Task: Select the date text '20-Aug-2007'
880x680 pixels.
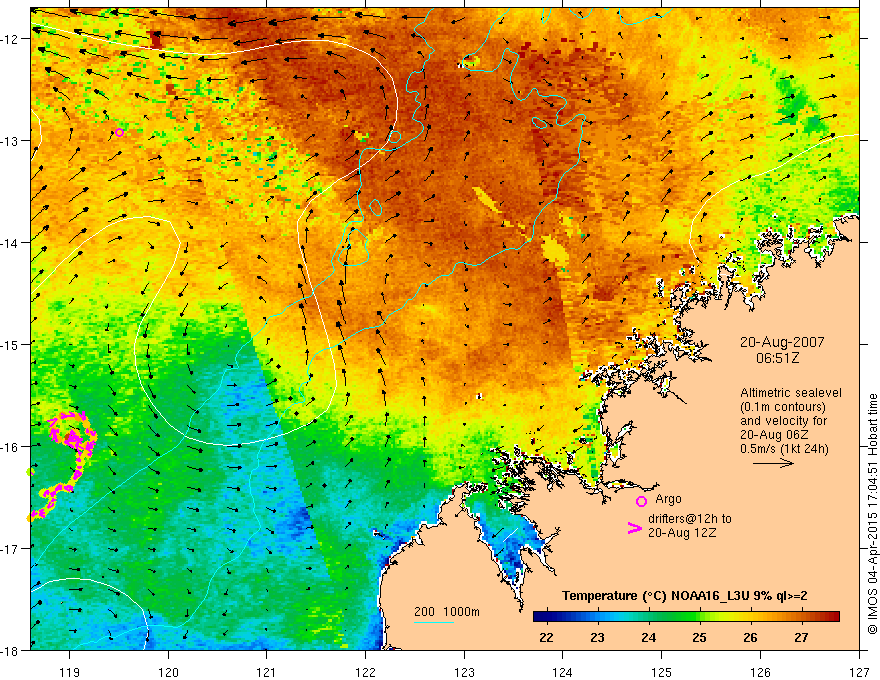Action: click(782, 342)
